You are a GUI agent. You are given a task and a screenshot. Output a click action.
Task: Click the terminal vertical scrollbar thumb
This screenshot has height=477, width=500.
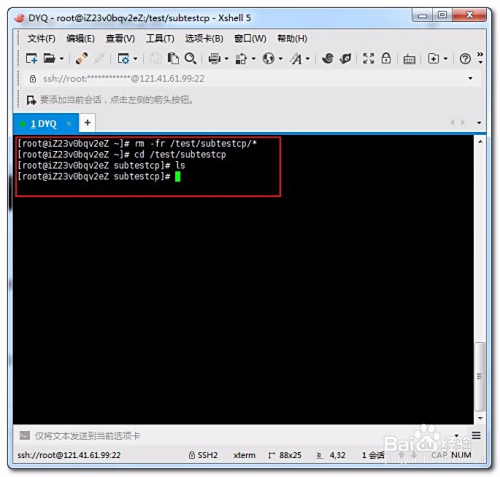click(480, 376)
